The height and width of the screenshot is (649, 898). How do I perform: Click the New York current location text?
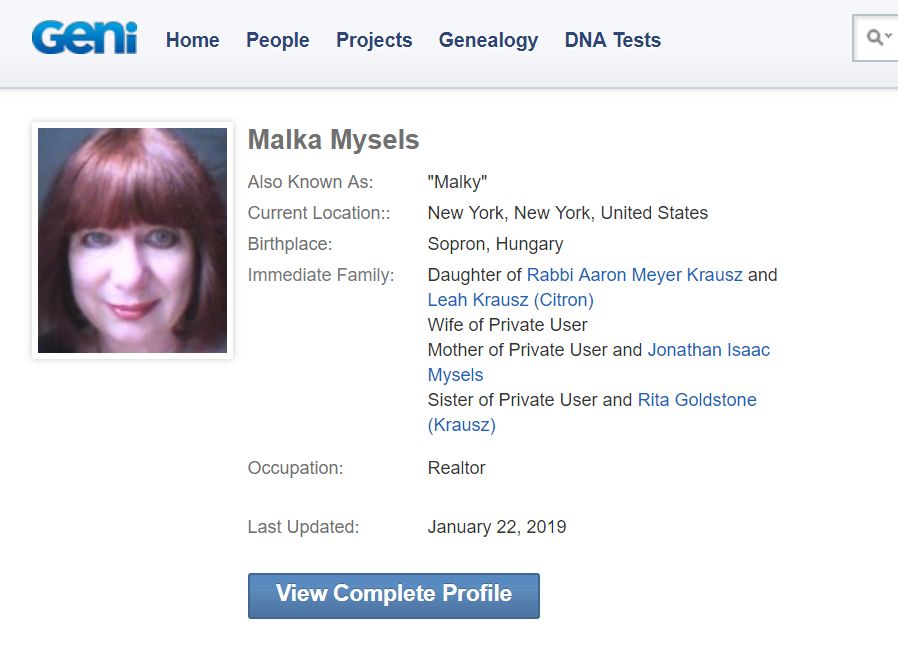567,213
